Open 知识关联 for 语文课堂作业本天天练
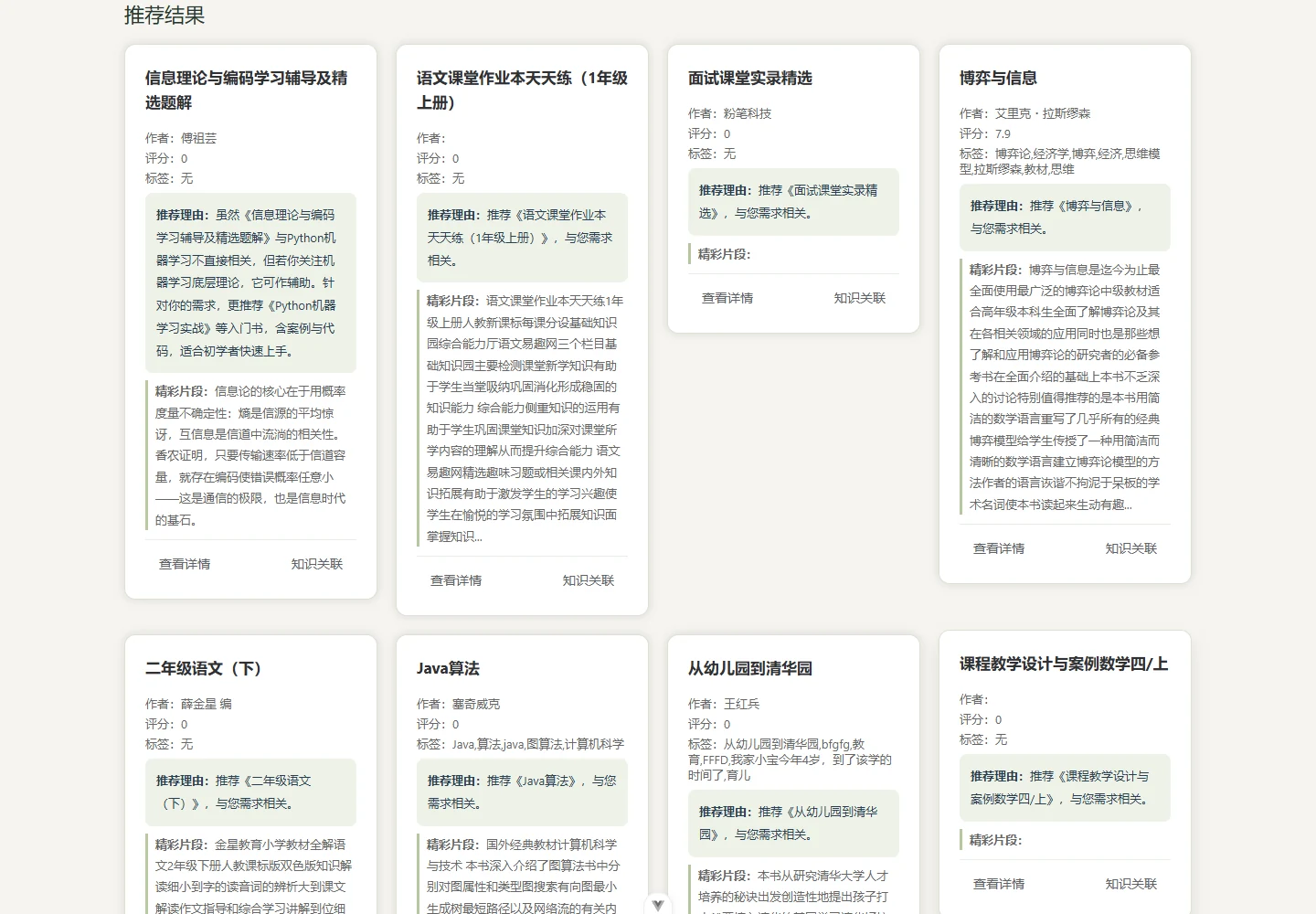Viewport: 1316px width, 914px height. 589,580
